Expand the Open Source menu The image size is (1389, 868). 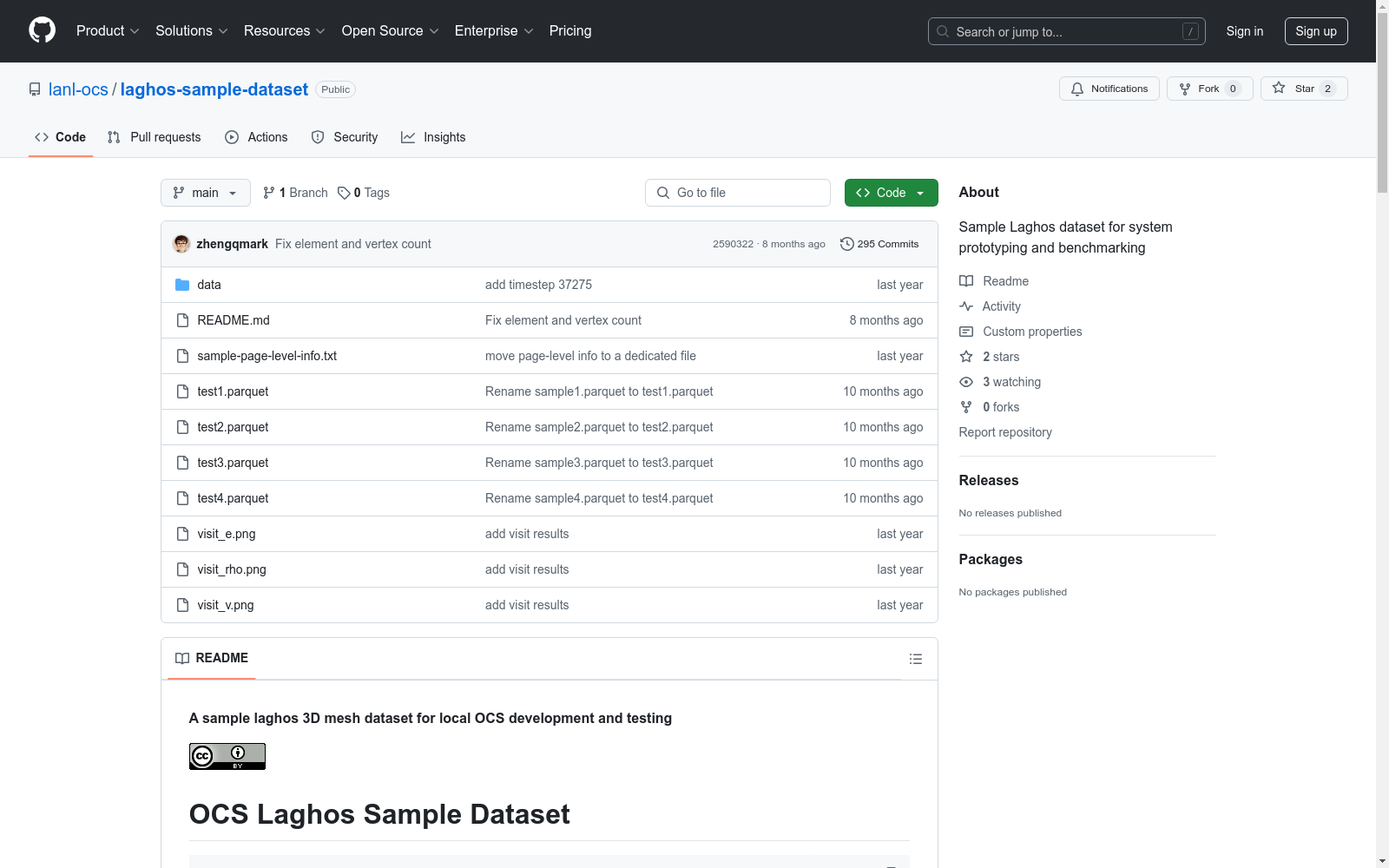point(391,31)
